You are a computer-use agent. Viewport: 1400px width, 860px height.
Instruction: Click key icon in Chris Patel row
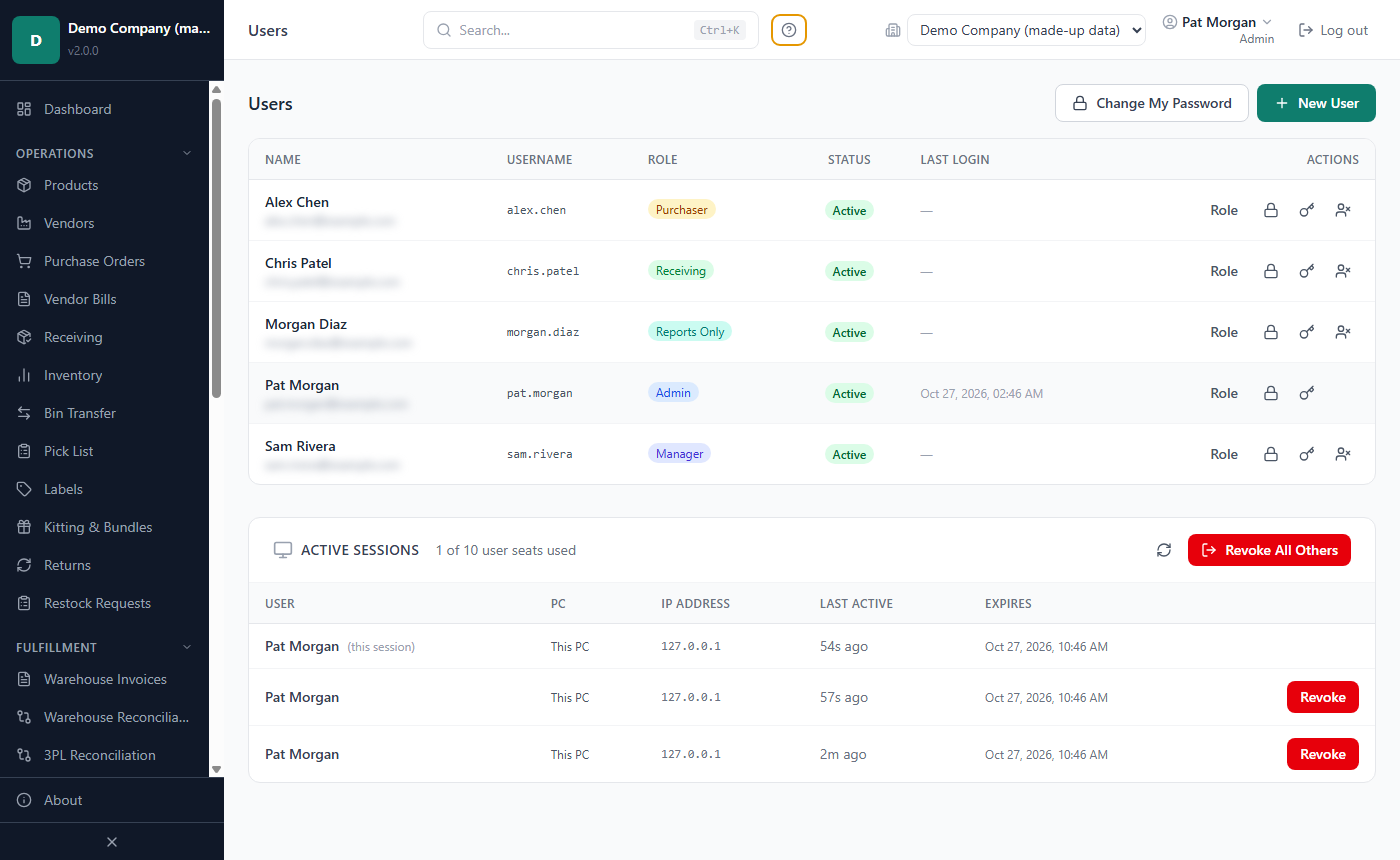(1307, 271)
